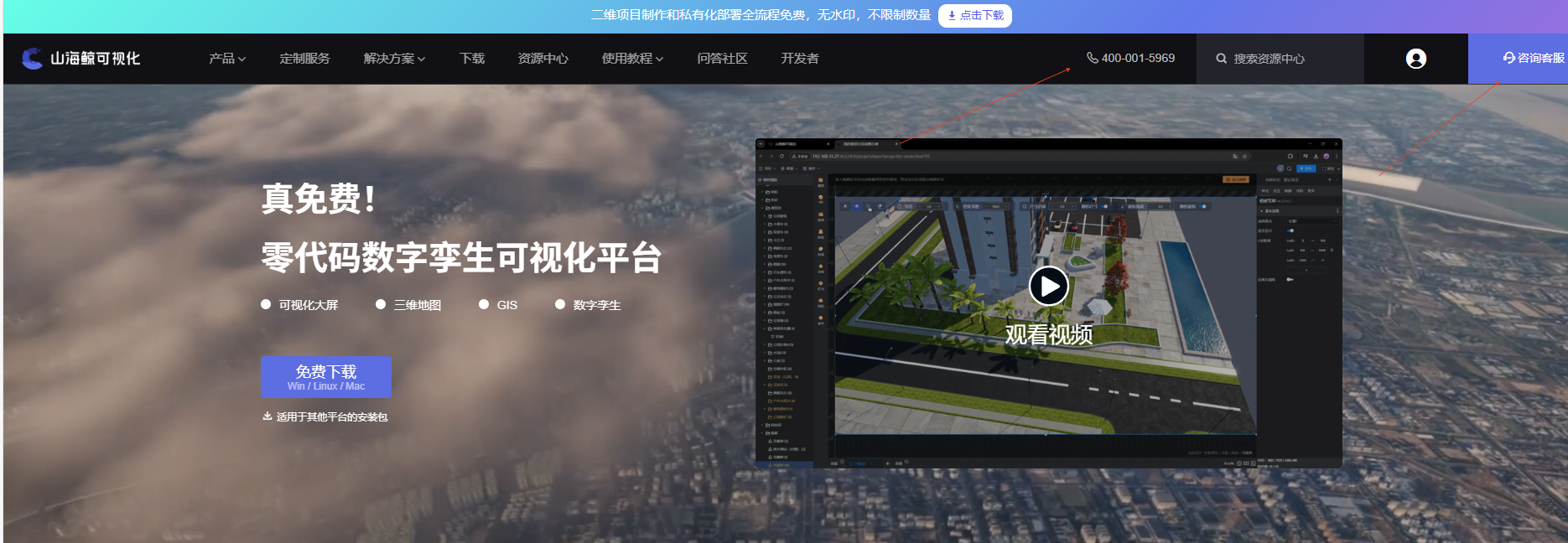
Task: Play the 观看视频 demo video
Action: pyautogui.click(x=1048, y=287)
